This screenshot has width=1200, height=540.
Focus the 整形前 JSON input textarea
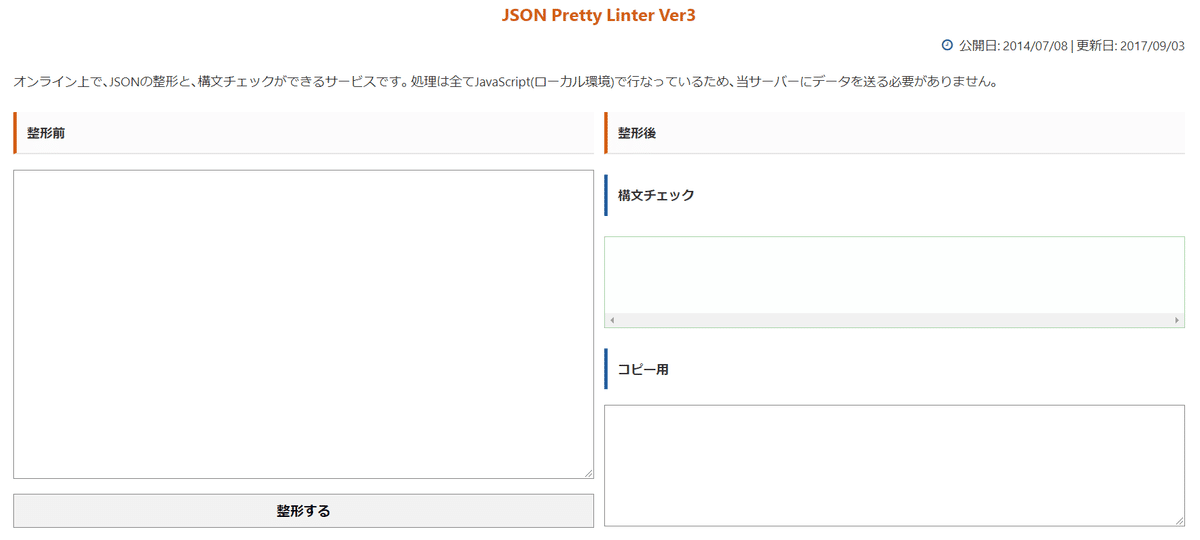click(303, 324)
